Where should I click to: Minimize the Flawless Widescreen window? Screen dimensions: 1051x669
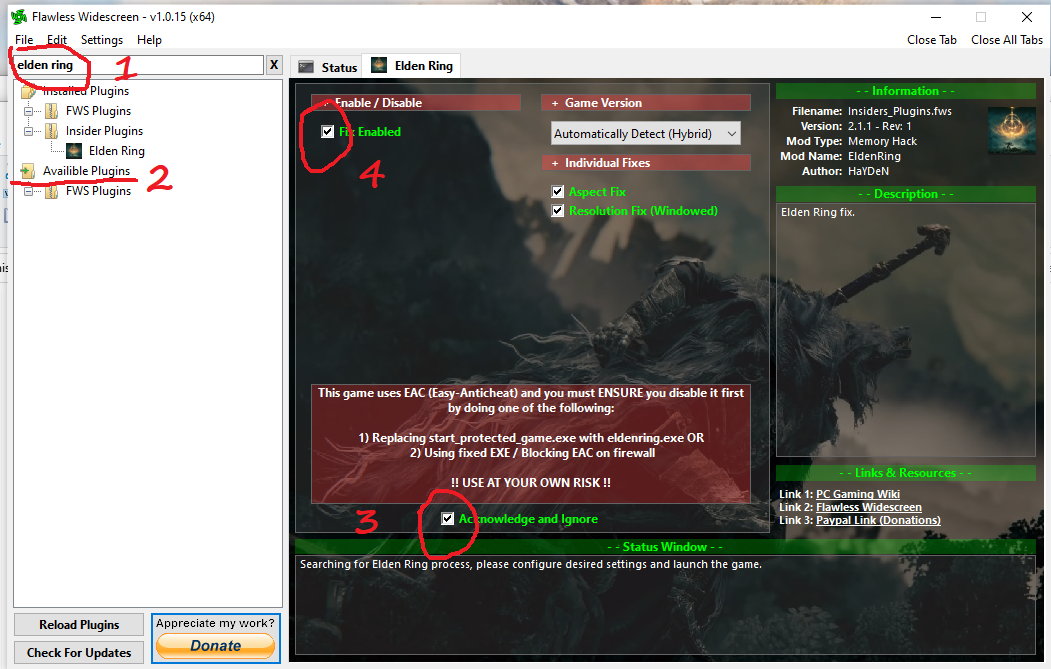click(936, 17)
